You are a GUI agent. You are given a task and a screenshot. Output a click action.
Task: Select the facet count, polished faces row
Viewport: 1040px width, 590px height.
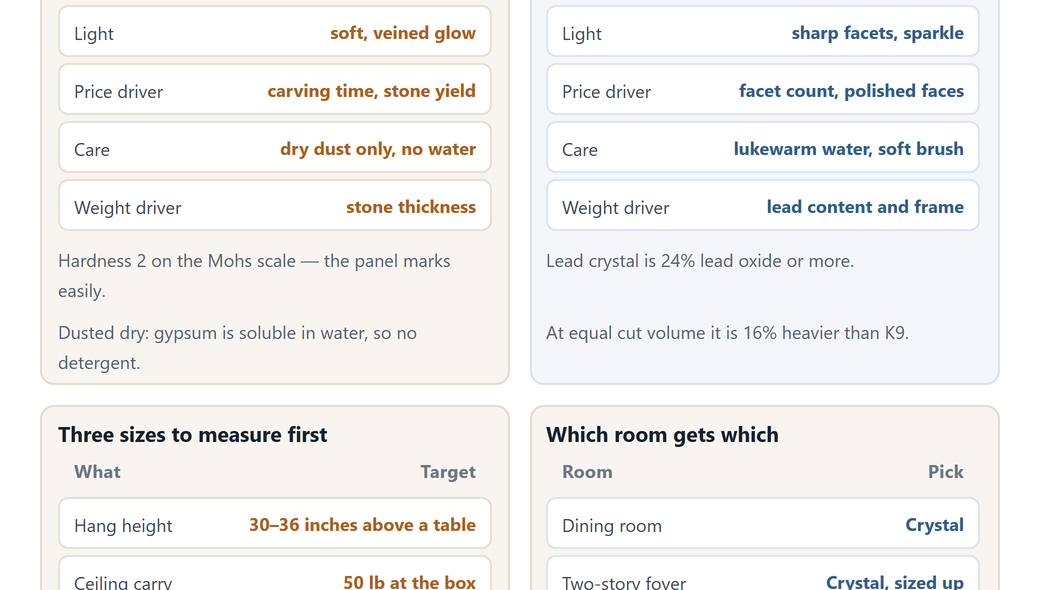pyautogui.click(x=763, y=89)
